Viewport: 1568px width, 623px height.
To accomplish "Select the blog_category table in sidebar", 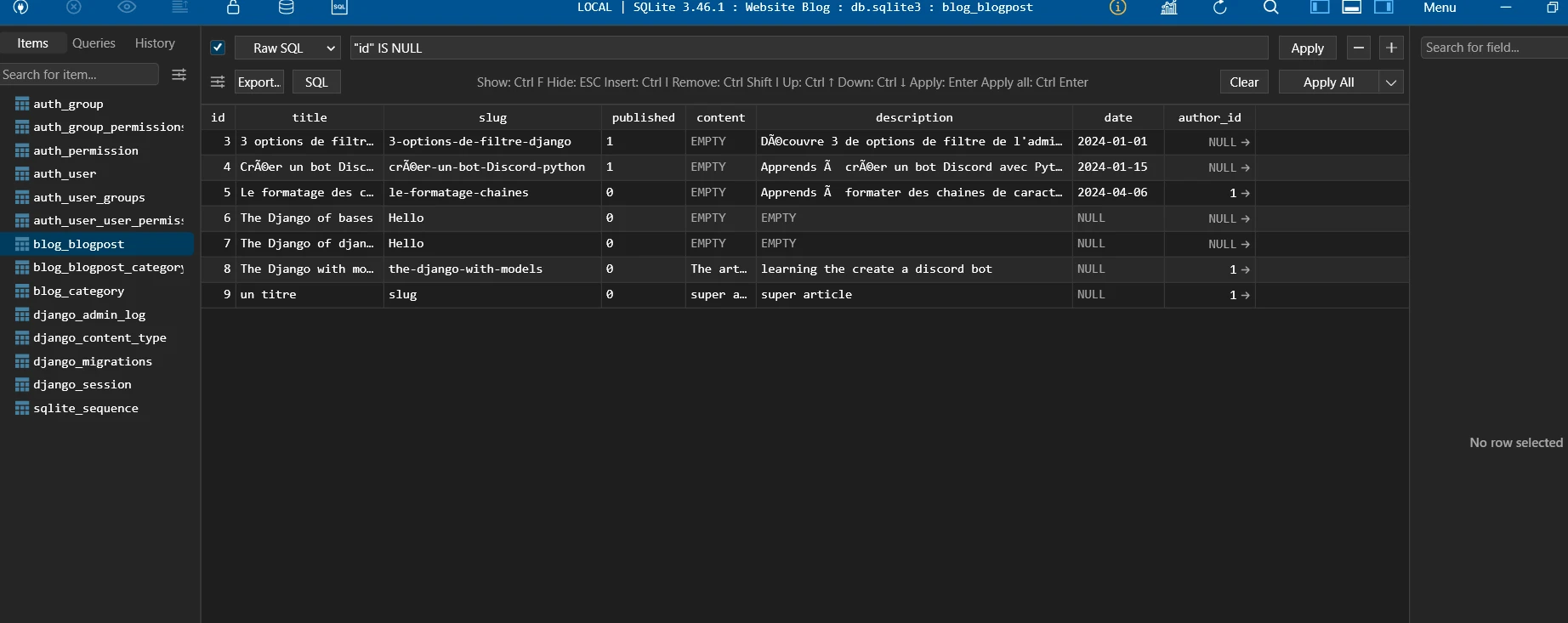I will (78, 291).
